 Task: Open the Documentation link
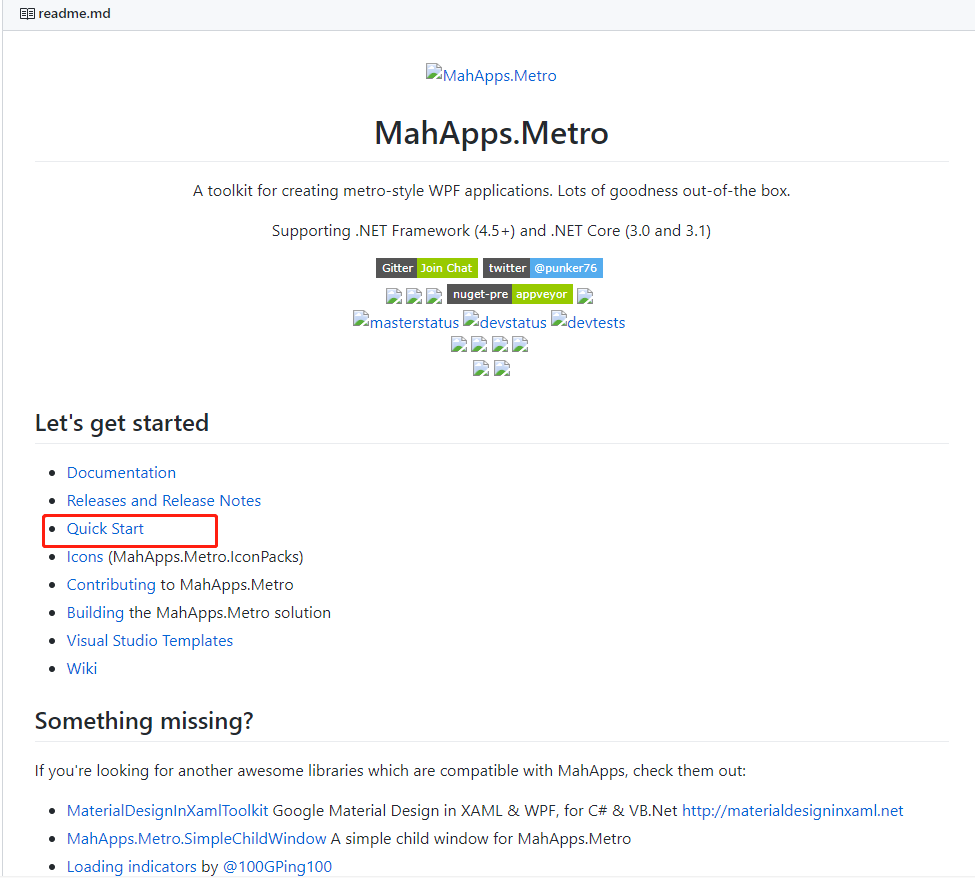(121, 473)
